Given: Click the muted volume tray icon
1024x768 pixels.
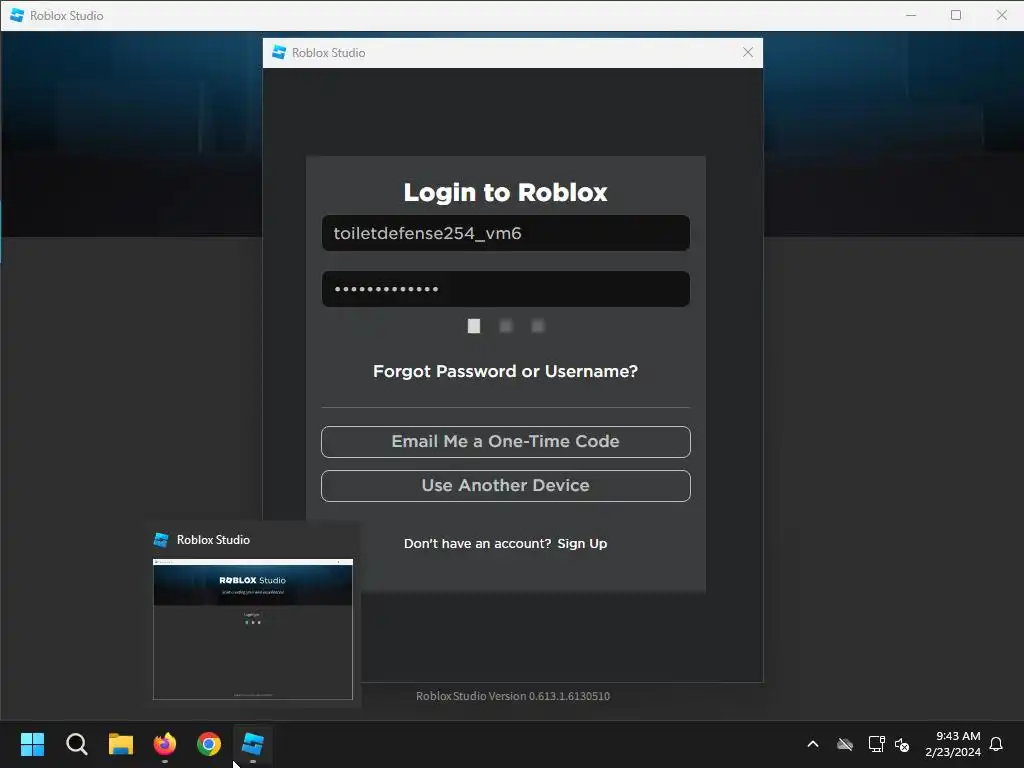Looking at the screenshot, I should click(902, 744).
